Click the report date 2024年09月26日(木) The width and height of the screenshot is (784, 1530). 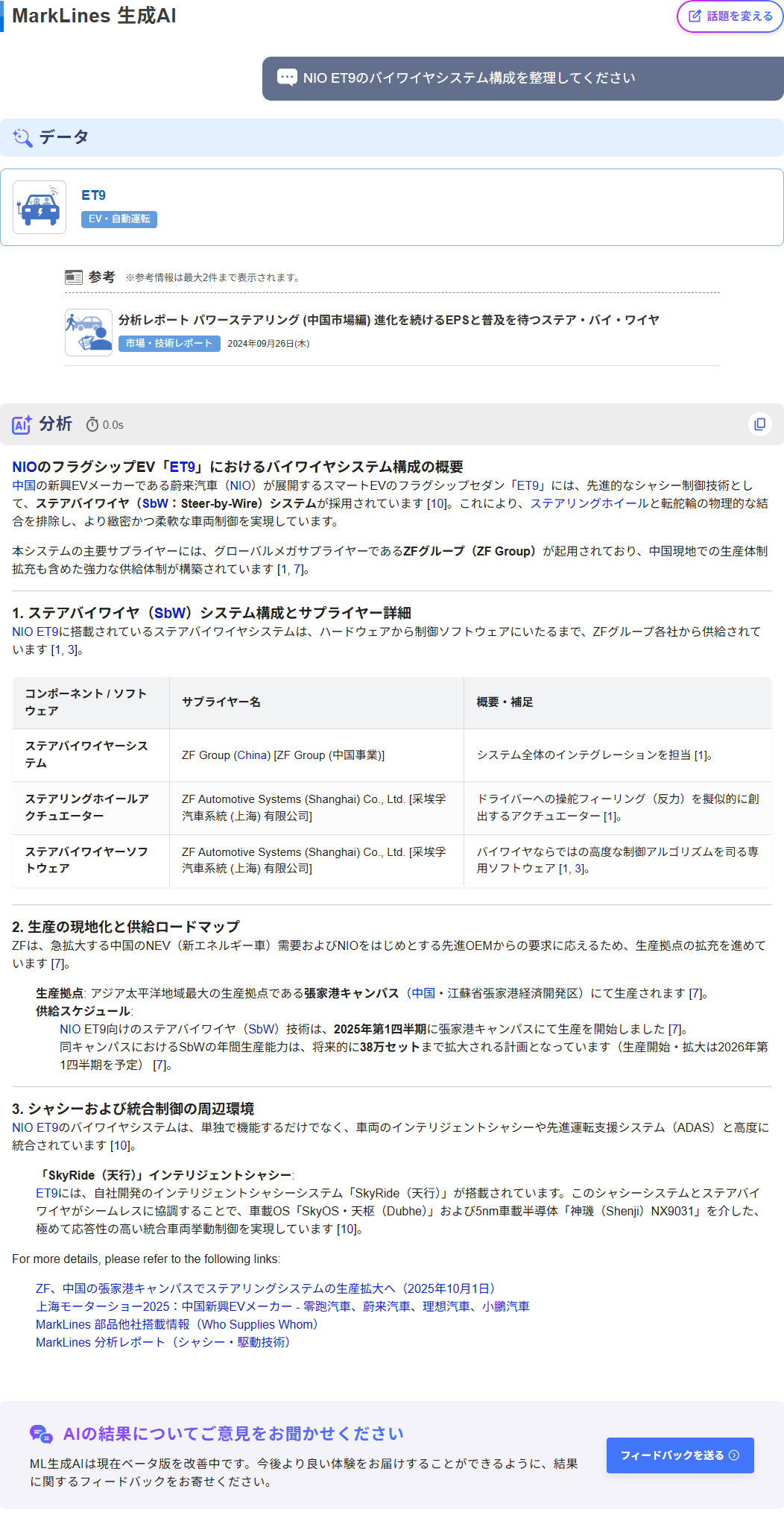[268, 344]
